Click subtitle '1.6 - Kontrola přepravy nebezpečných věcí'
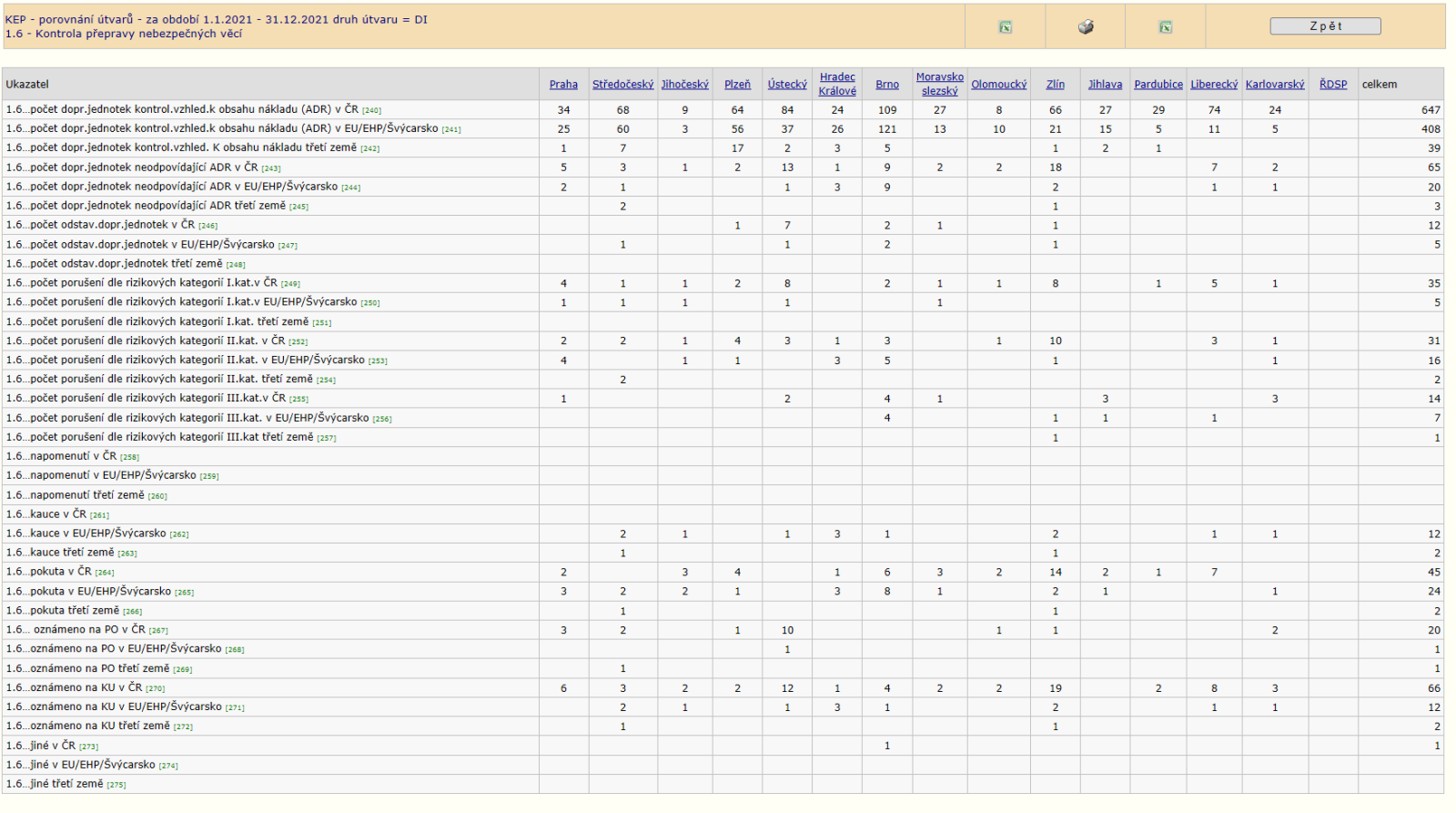This screenshot has width=1456, height=813. tap(124, 34)
